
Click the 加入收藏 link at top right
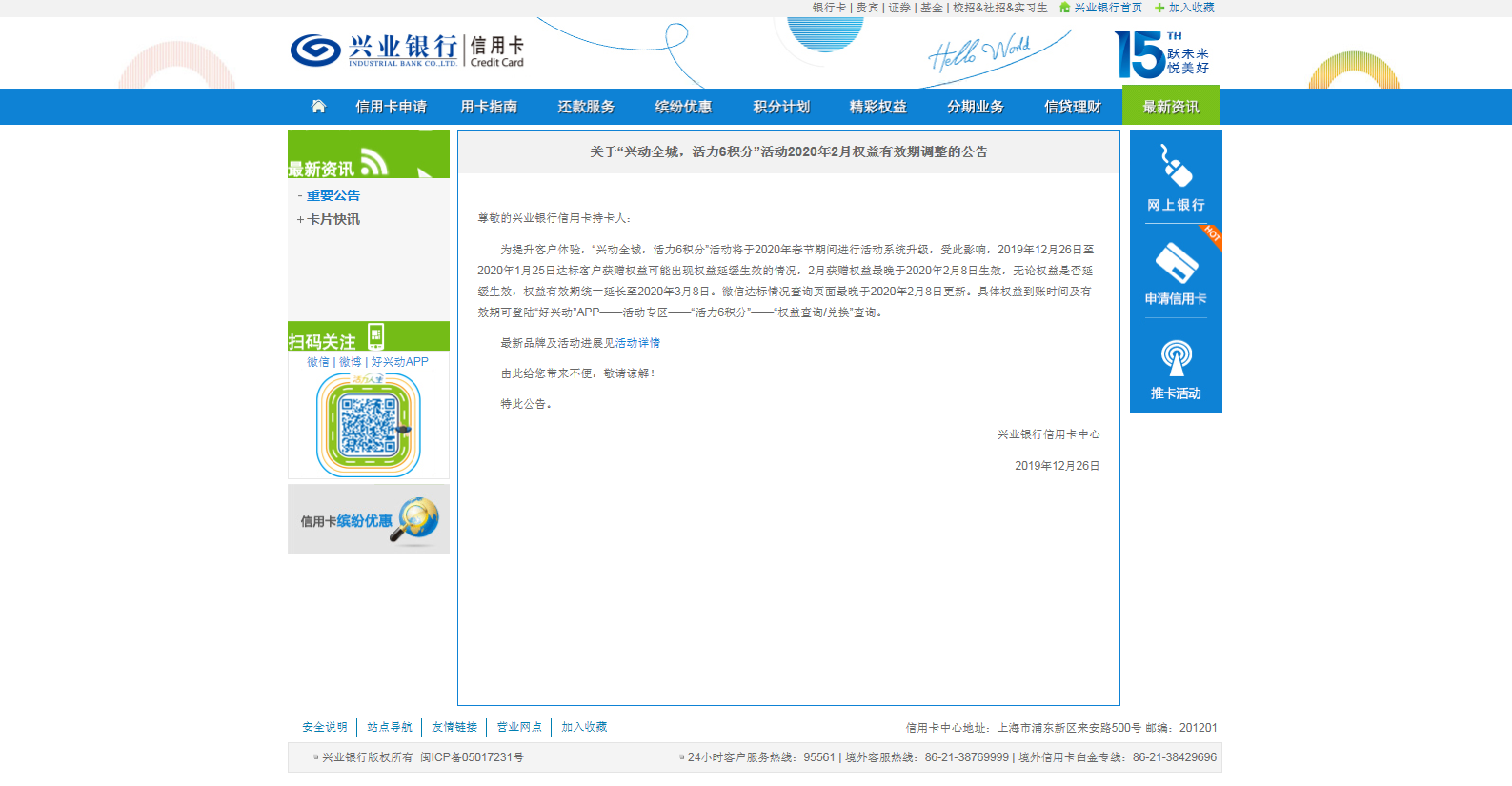click(x=1192, y=8)
